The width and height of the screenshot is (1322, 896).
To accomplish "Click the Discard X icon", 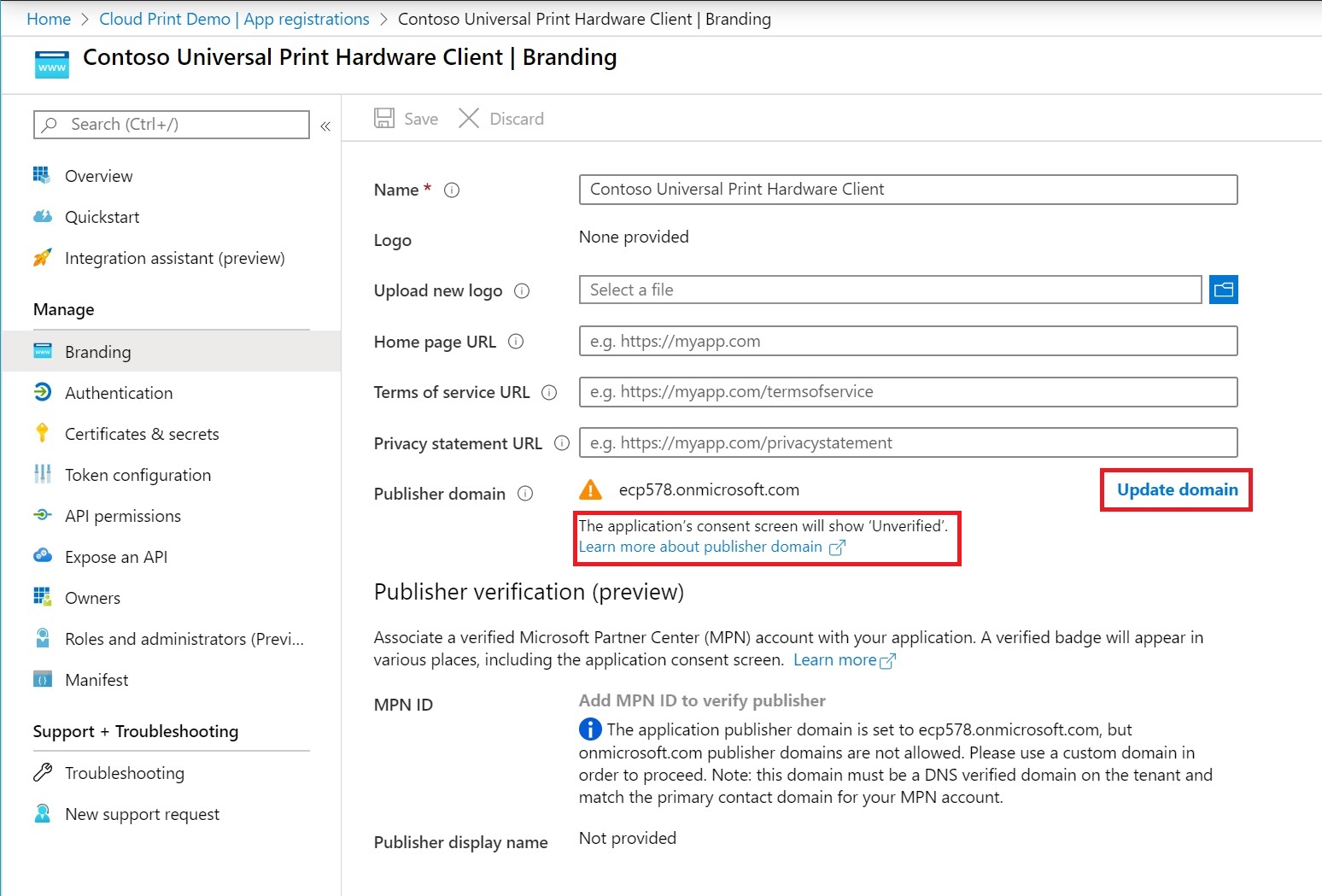I will click(469, 118).
